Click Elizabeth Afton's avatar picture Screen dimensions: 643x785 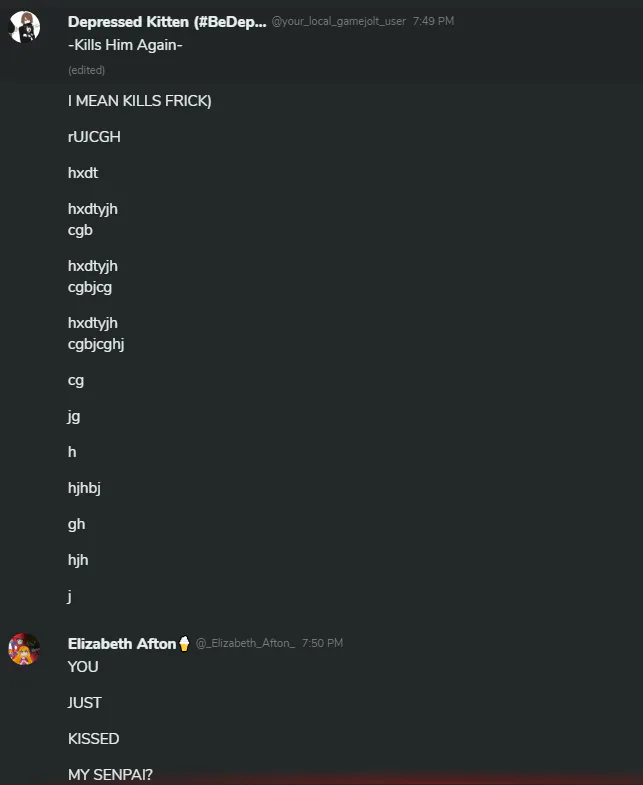[x=24, y=649]
